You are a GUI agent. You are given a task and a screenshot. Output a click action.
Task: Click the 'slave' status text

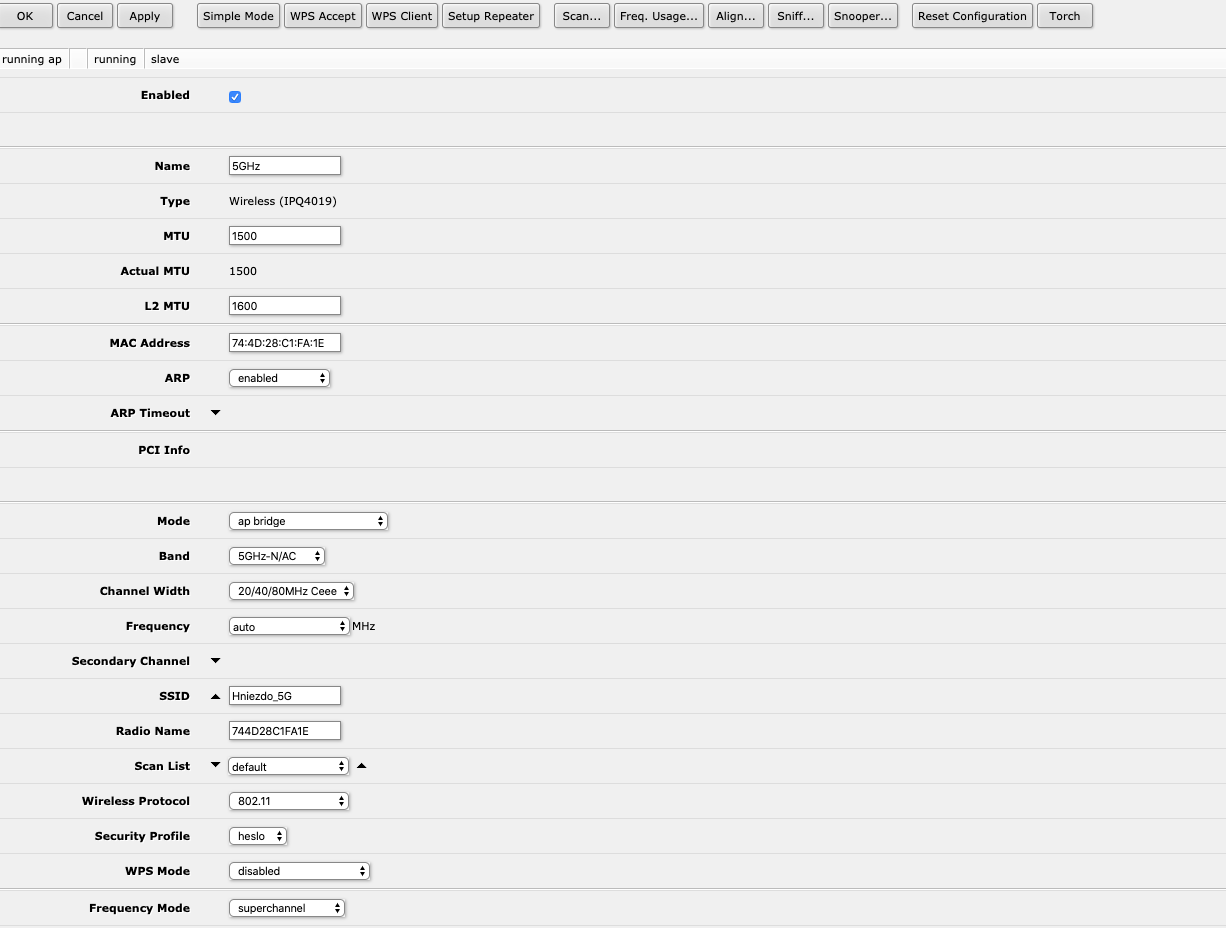coord(165,60)
